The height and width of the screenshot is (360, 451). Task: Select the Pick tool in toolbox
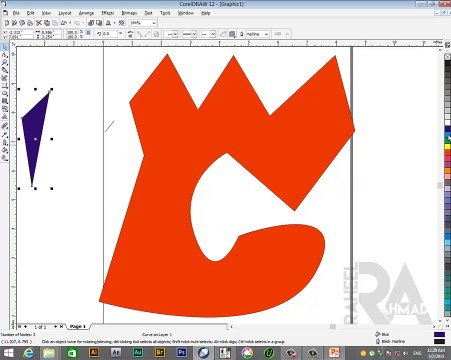(x=4, y=47)
